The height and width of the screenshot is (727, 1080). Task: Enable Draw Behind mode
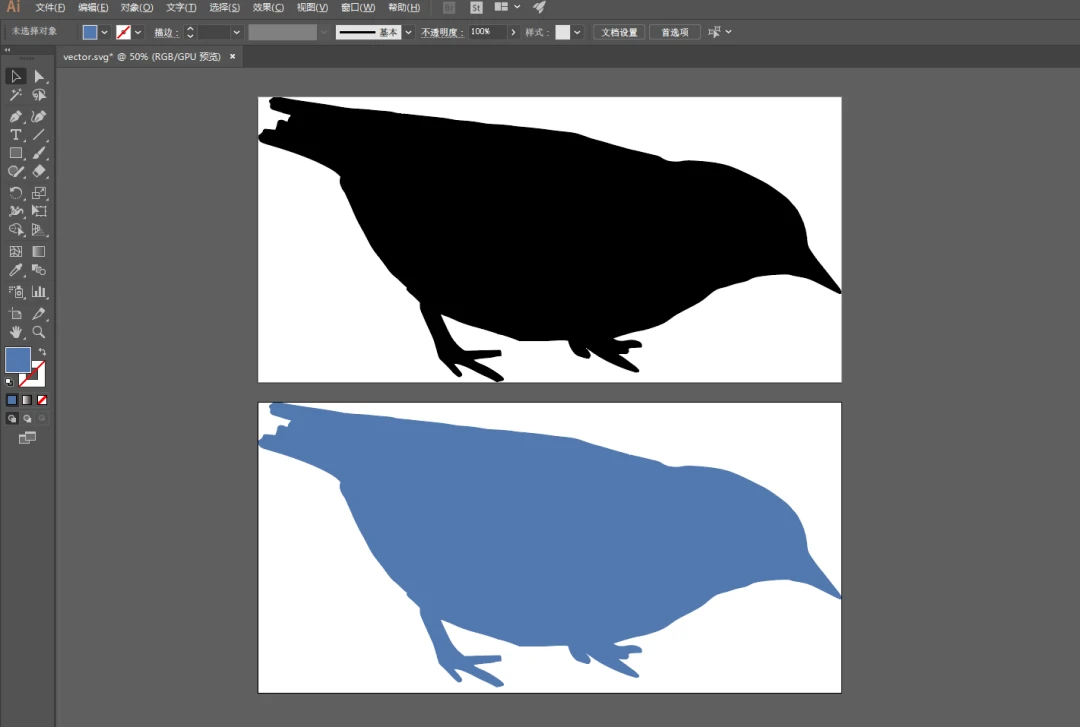tap(27, 418)
